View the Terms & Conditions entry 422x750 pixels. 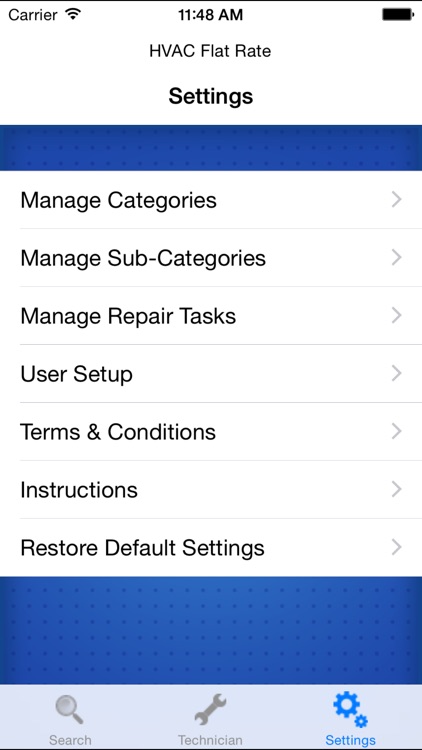211,431
